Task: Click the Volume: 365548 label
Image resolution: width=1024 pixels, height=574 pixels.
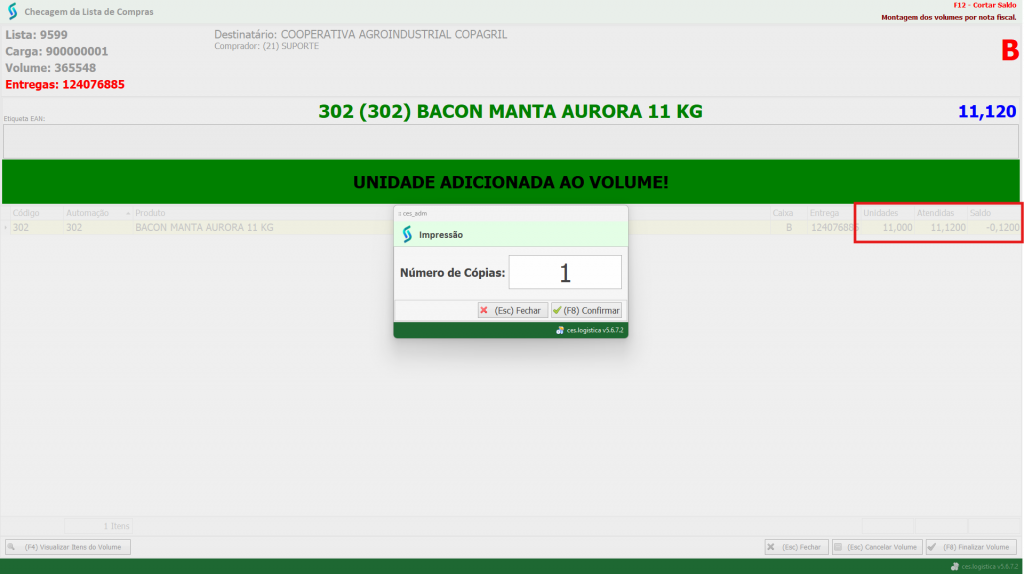Action: point(50,68)
